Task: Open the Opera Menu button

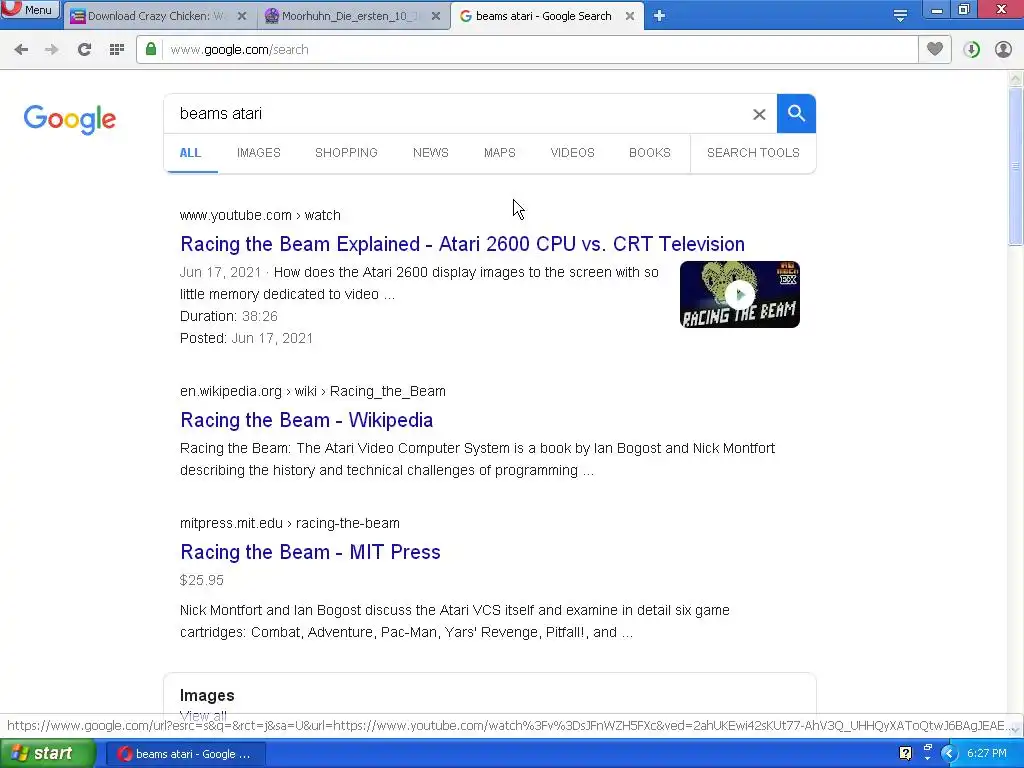Action: point(30,10)
